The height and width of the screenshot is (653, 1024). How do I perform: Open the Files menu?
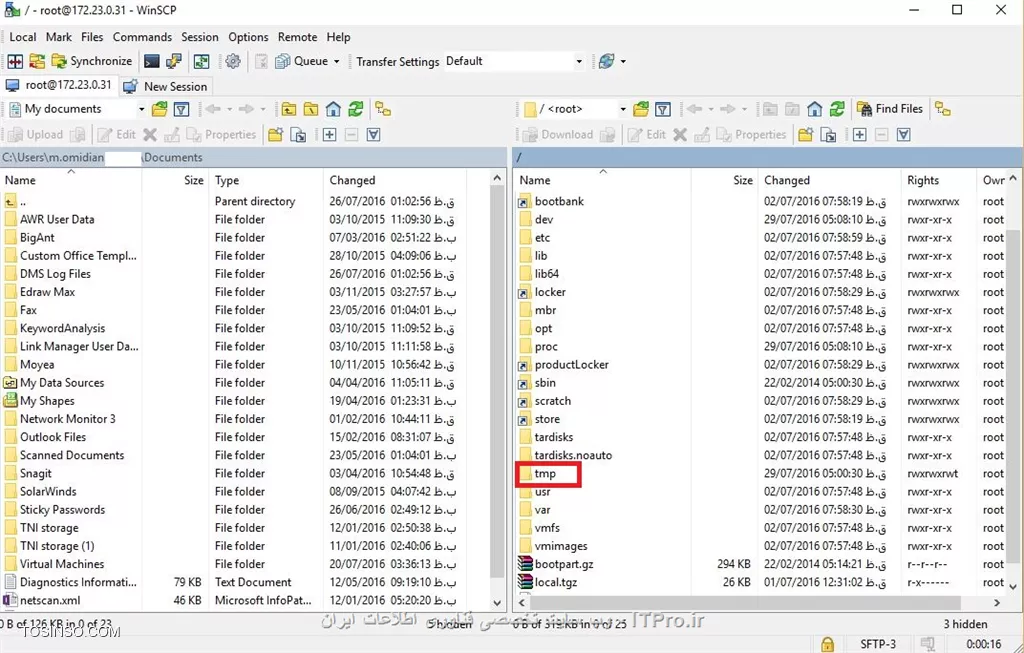click(x=92, y=37)
